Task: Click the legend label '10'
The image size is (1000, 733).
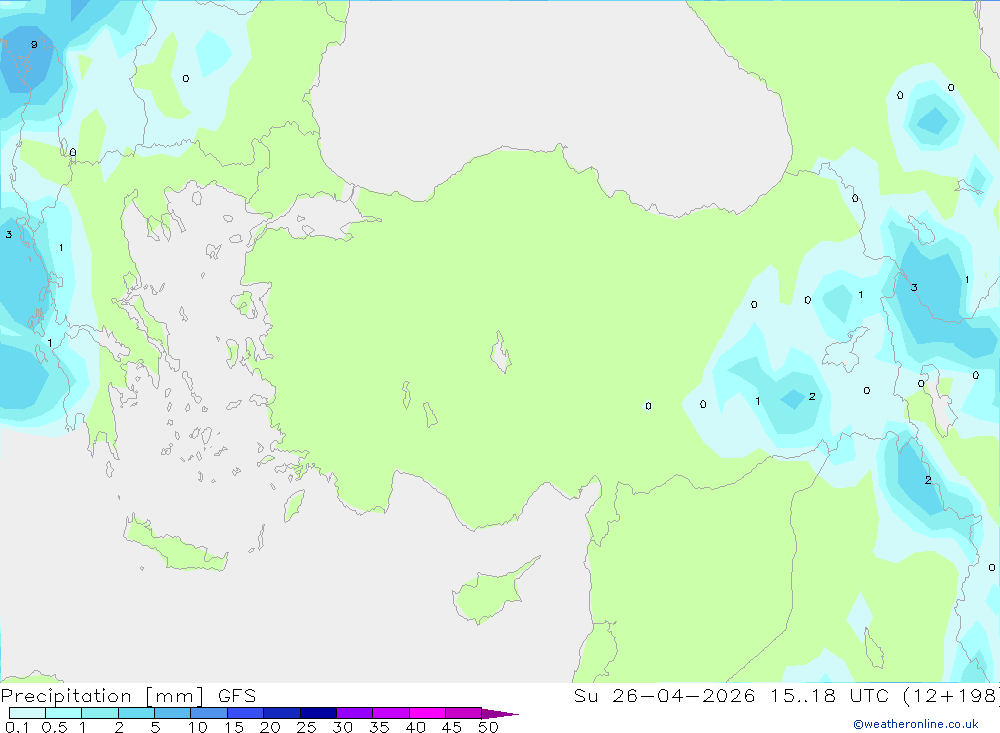Action: click(x=198, y=727)
